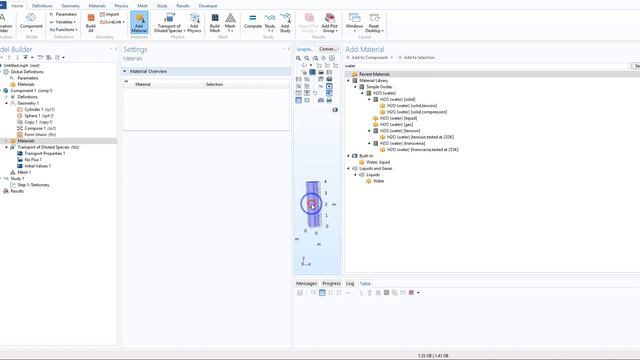This screenshot has height=360, width=640.
Task: Open the Physics ribbon tab
Action: tap(121, 6)
